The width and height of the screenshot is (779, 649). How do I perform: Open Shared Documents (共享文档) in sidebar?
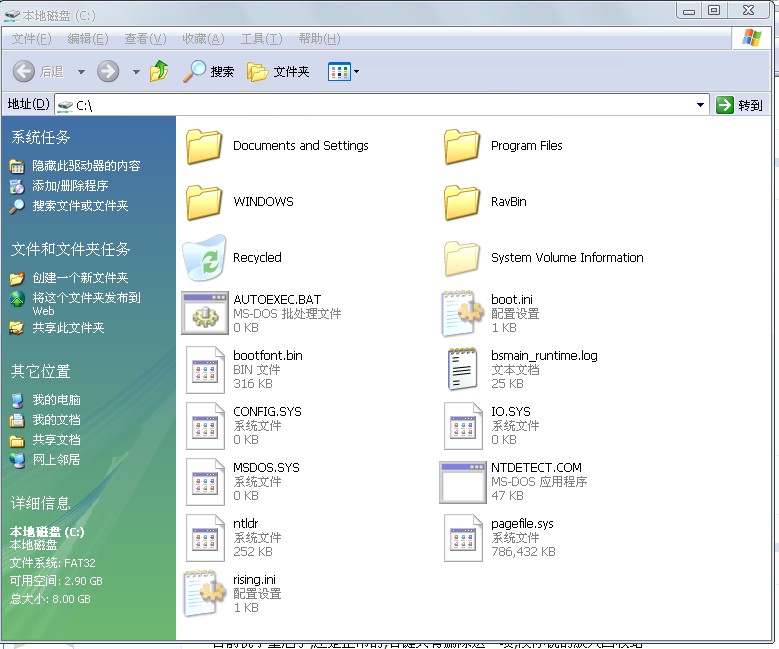(56, 439)
